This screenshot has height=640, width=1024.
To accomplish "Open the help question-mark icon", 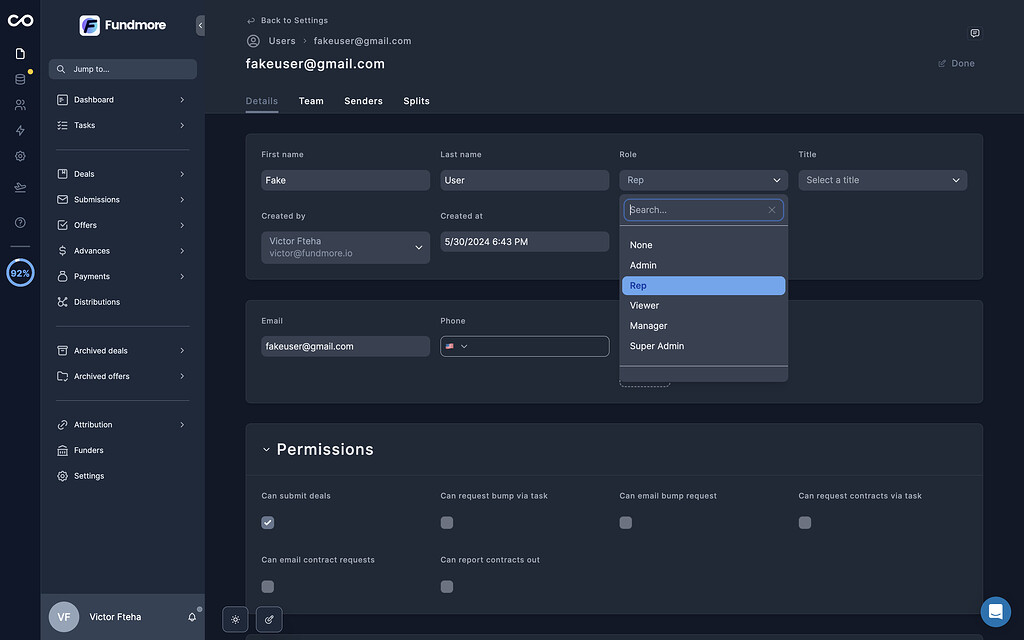I will [20, 222].
